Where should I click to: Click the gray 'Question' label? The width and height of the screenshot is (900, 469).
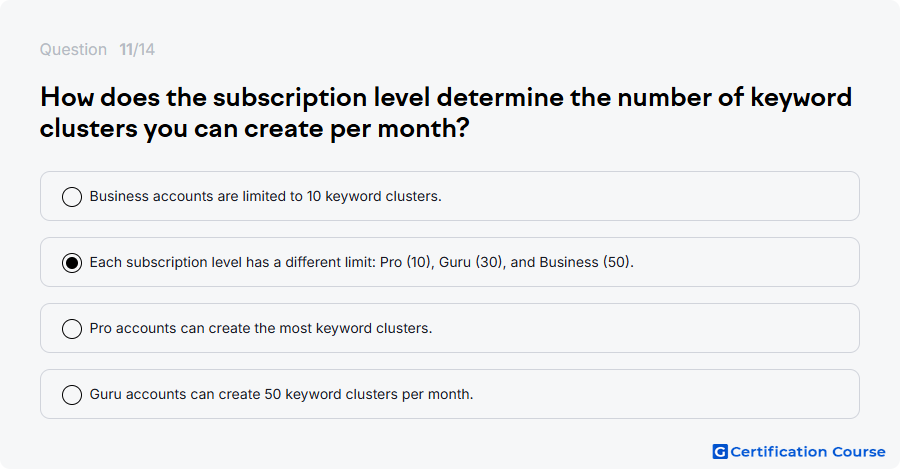pos(73,49)
